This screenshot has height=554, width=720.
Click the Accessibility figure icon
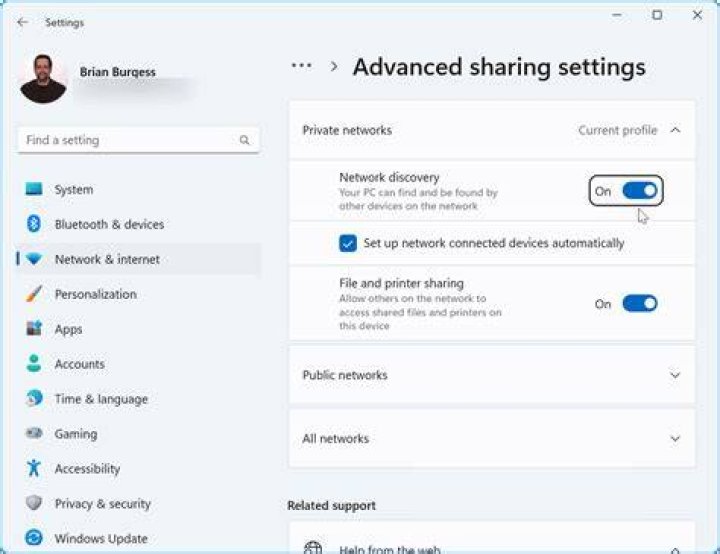pos(34,468)
